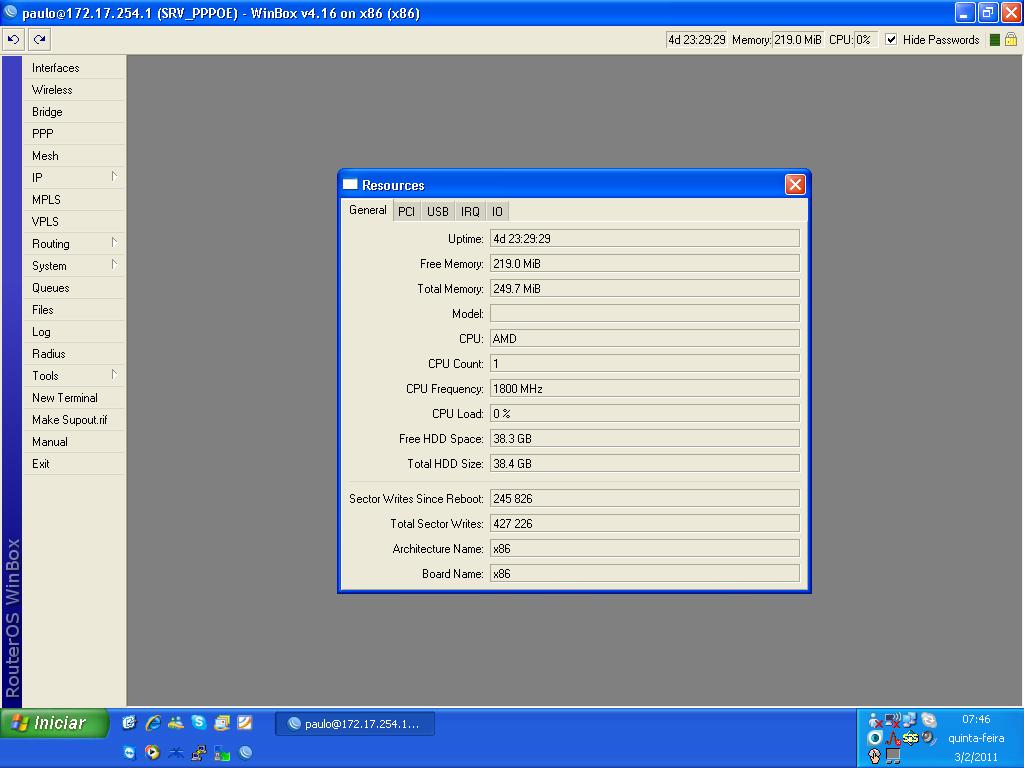Close the Resources window
1024x768 pixels.
point(795,185)
